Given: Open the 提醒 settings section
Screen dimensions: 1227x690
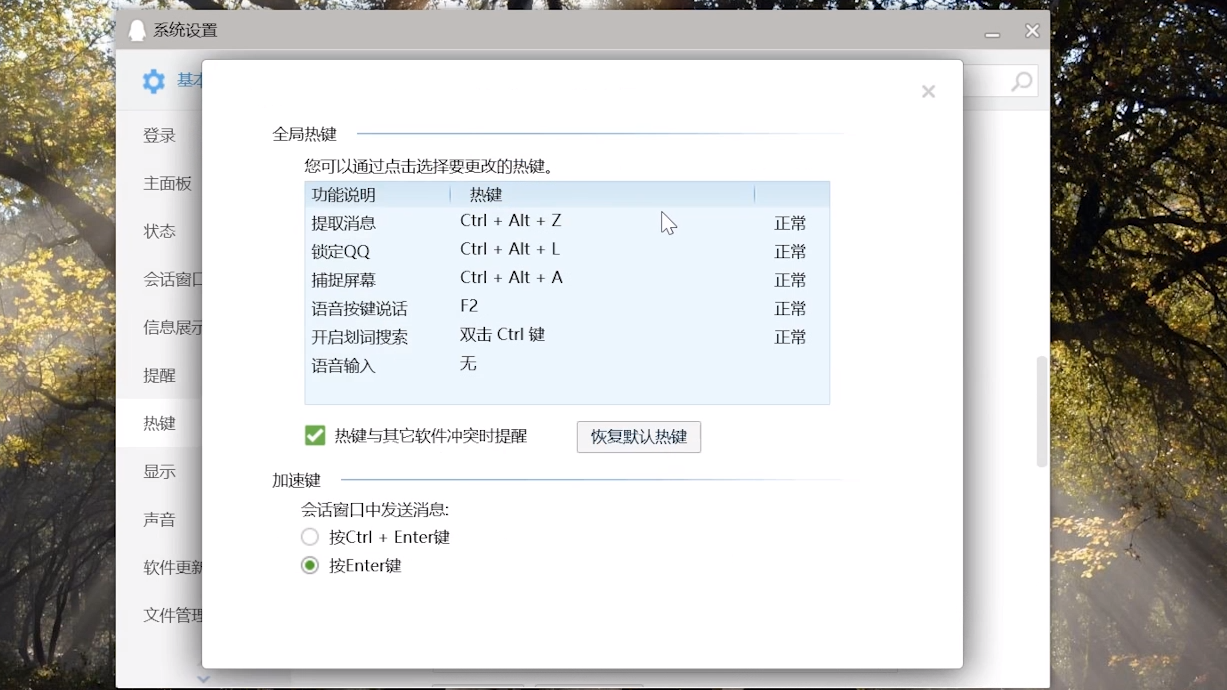Looking at the screenshot, I should tap(159, 375).
